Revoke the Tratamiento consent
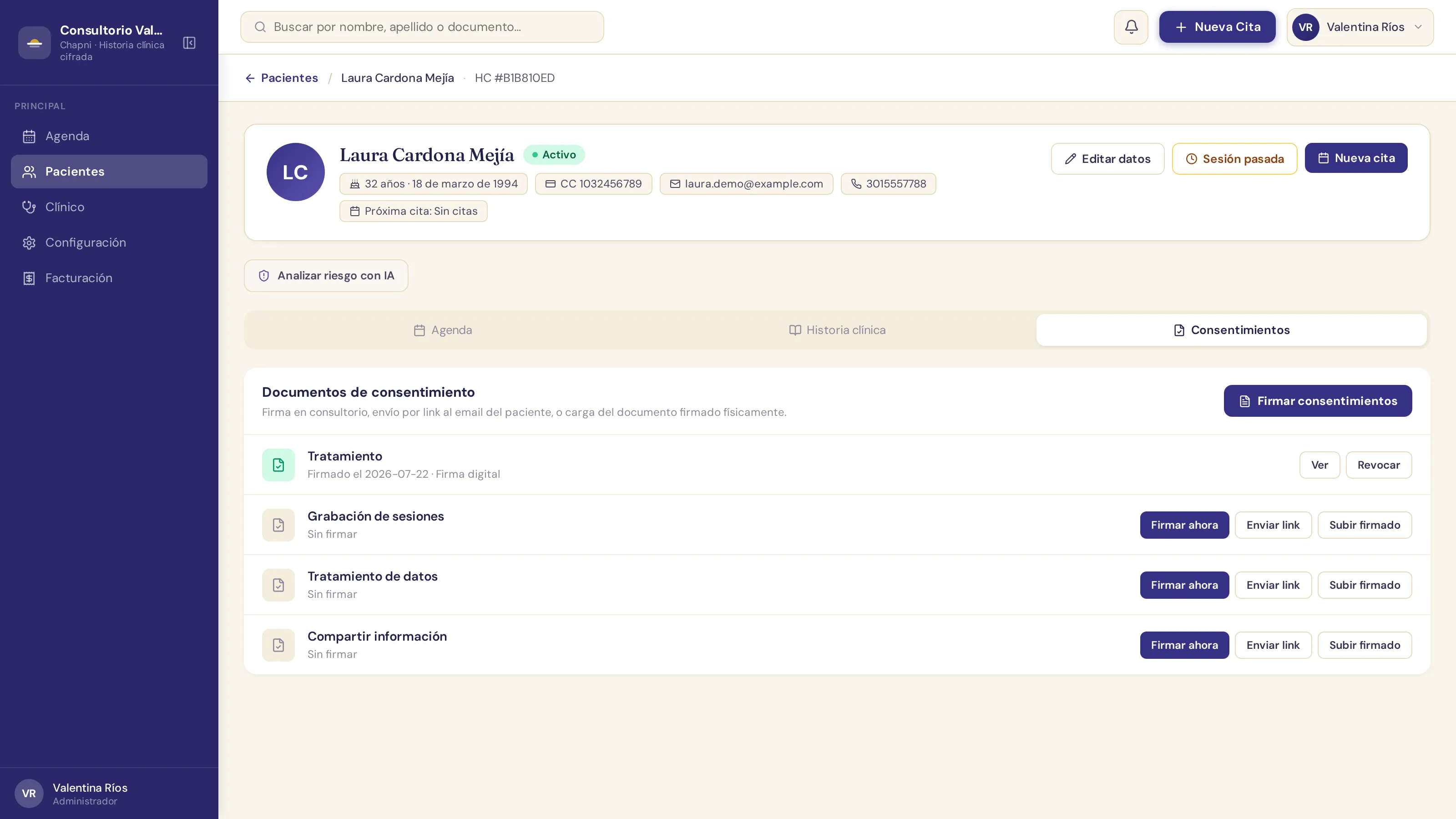This screenshot has height=819, width=1456. click(x=1379, y=465)
